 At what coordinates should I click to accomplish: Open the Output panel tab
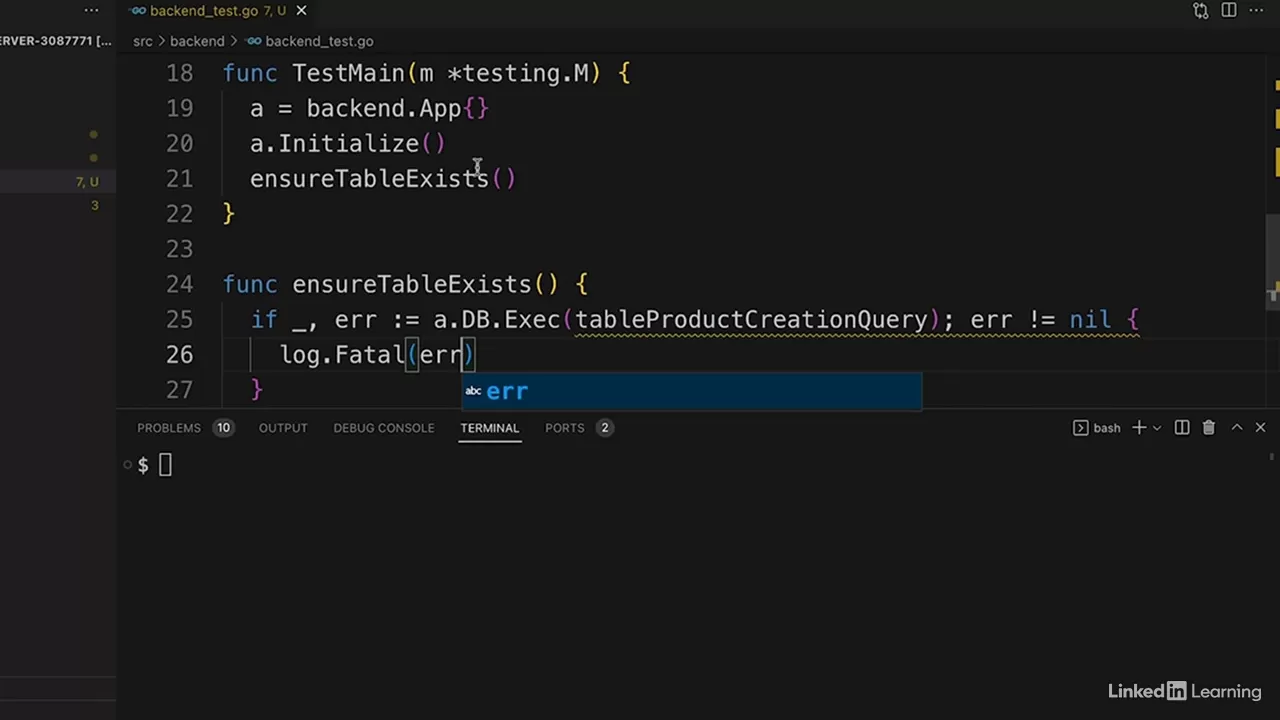coord(283,428)
